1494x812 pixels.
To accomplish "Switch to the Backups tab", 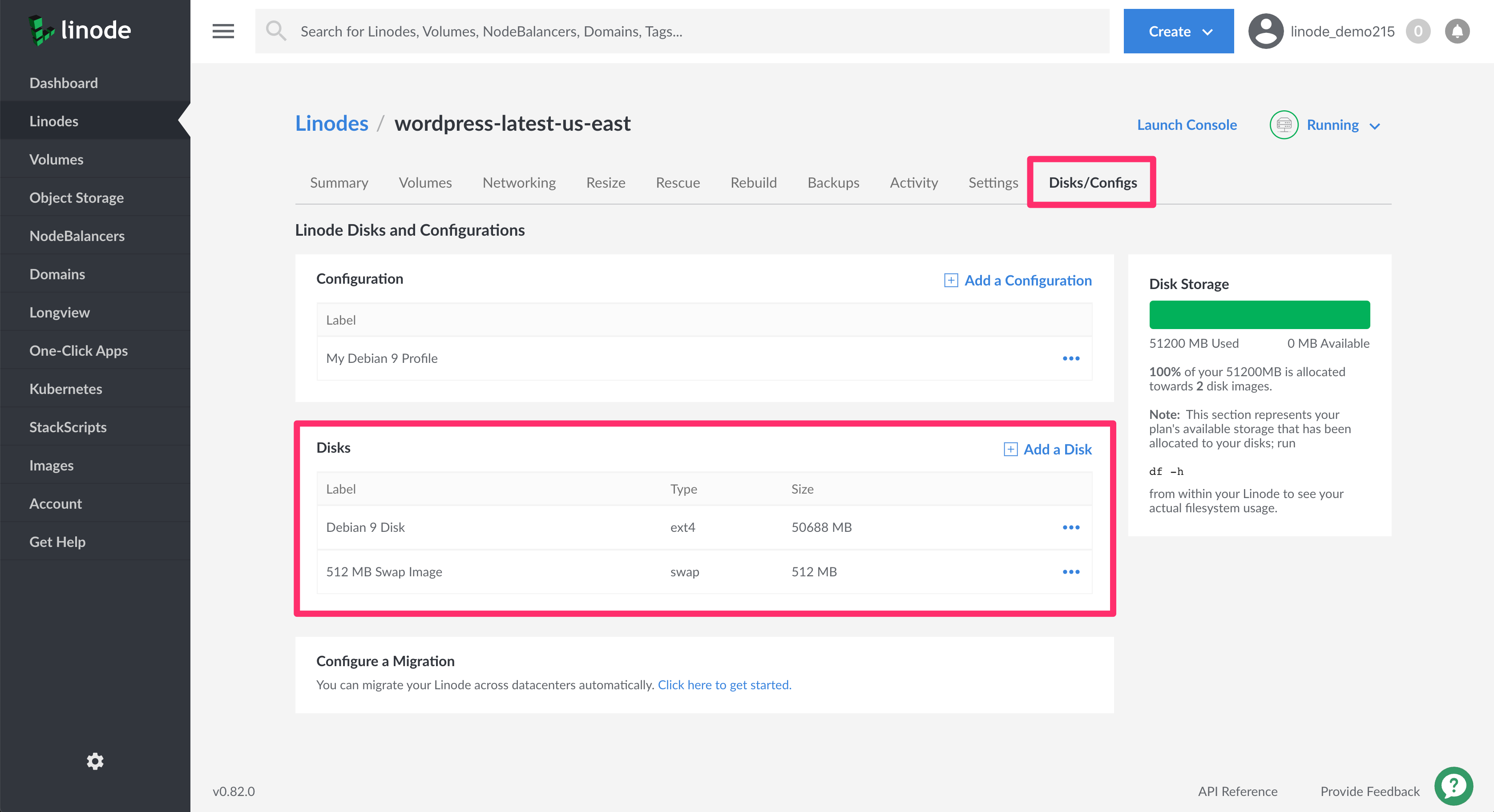I will [833, 183].
